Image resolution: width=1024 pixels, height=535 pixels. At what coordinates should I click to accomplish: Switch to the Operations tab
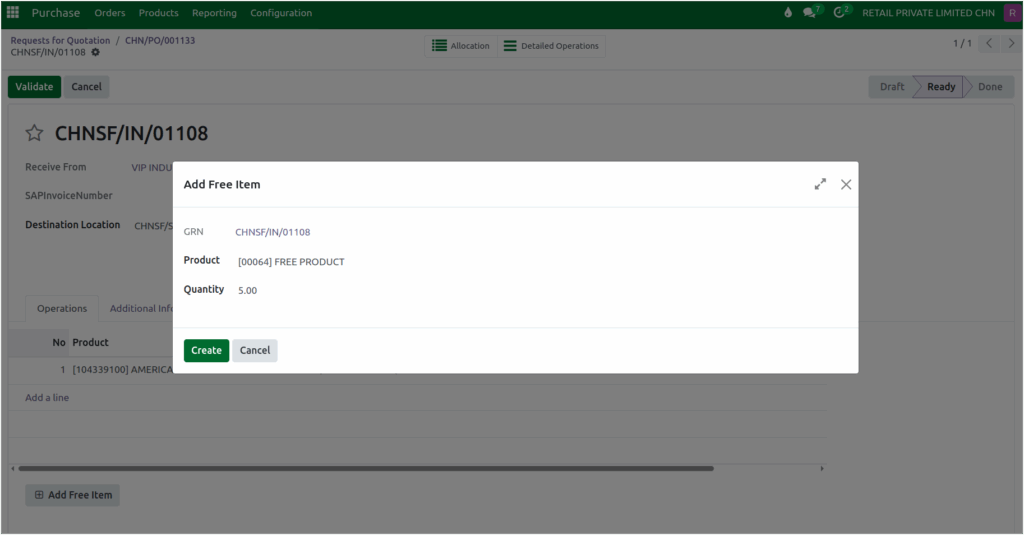point(62,308)
